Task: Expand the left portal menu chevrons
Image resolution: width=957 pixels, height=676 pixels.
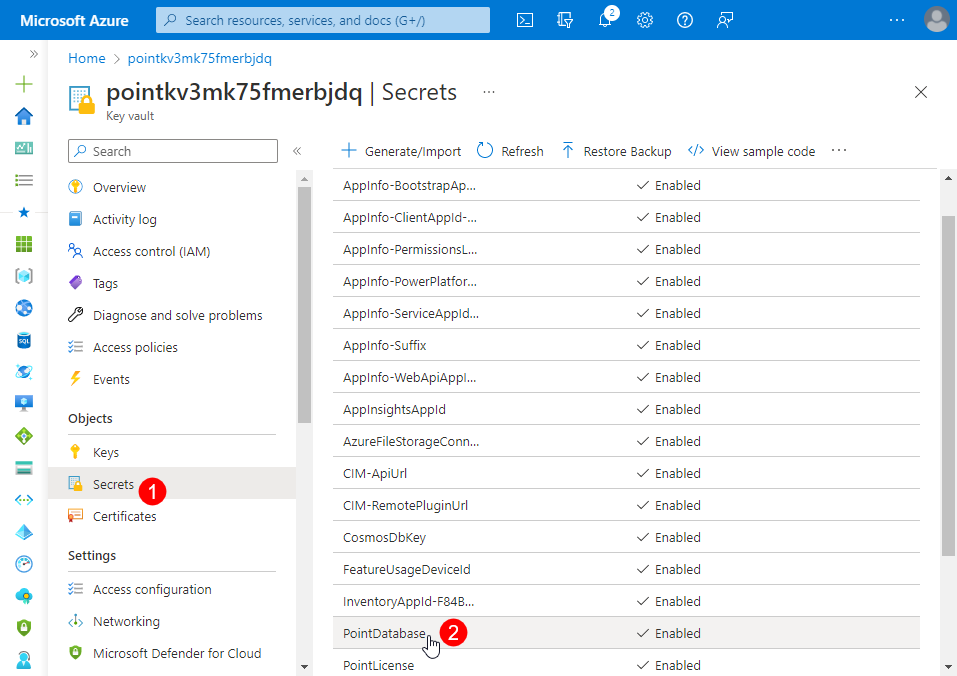Action: coord(34,54)
